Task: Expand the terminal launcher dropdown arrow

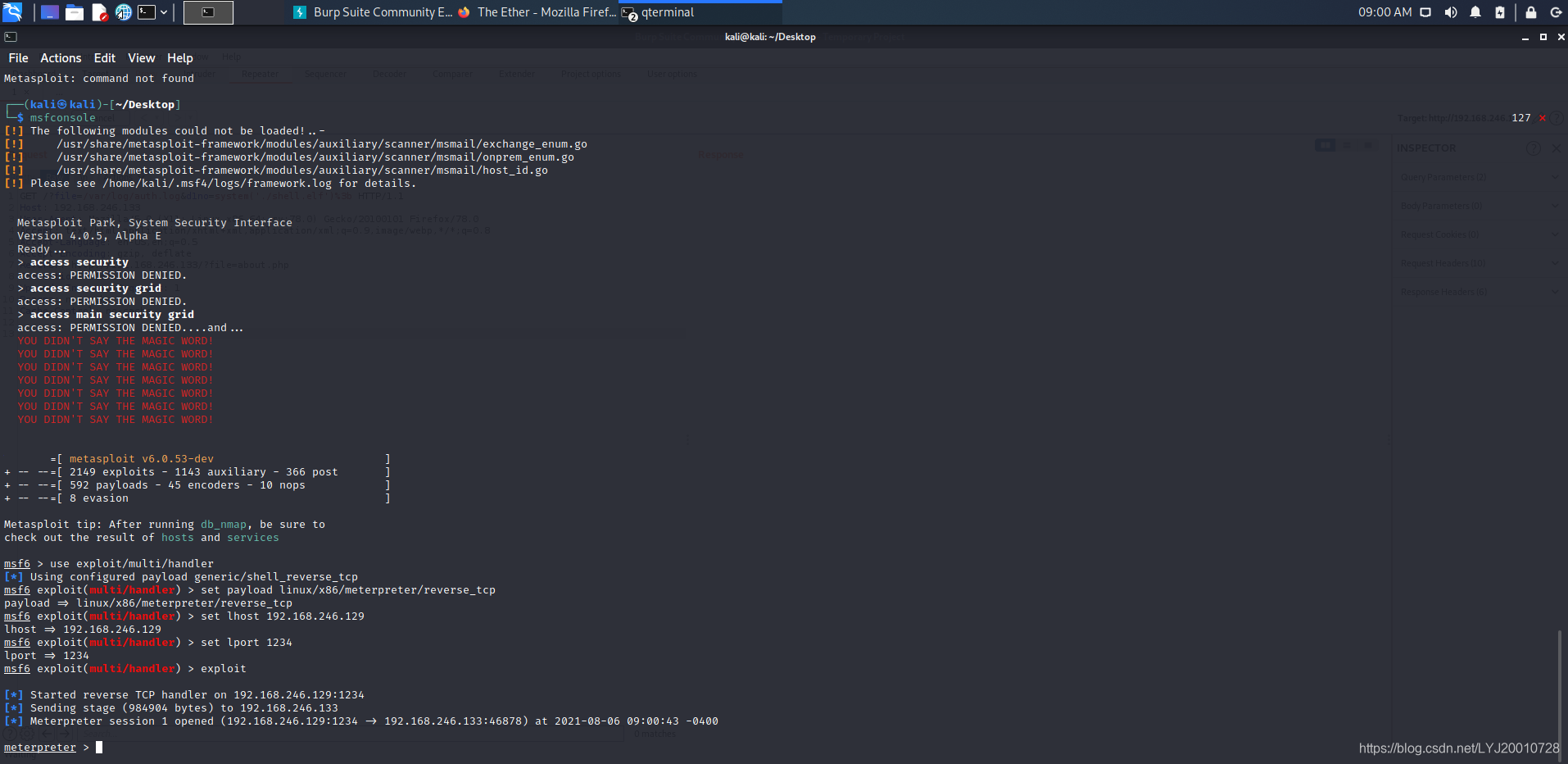Action: (164, 12)
